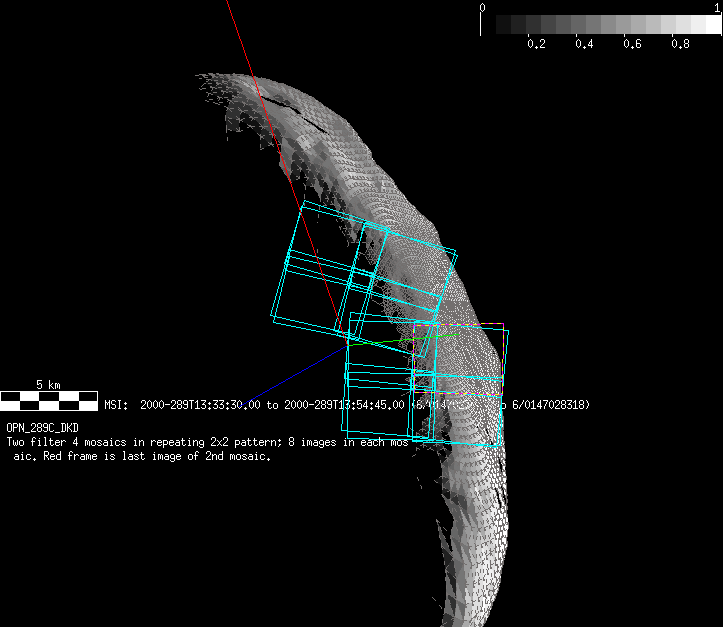
Task: Click the 0.8 tick label on colorbar
Action: coord(680,44)
